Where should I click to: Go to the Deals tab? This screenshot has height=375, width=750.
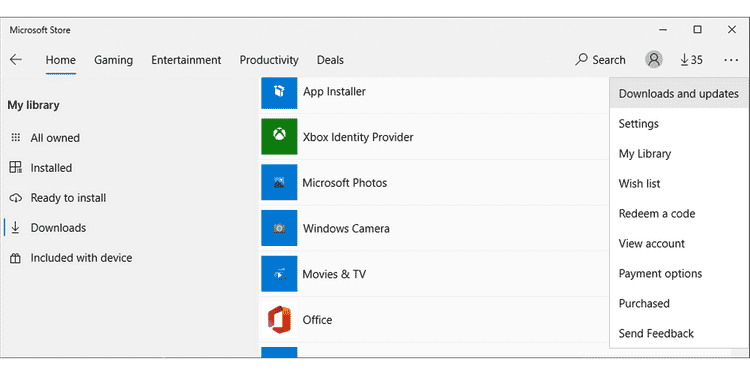click(x=330, y=60)
